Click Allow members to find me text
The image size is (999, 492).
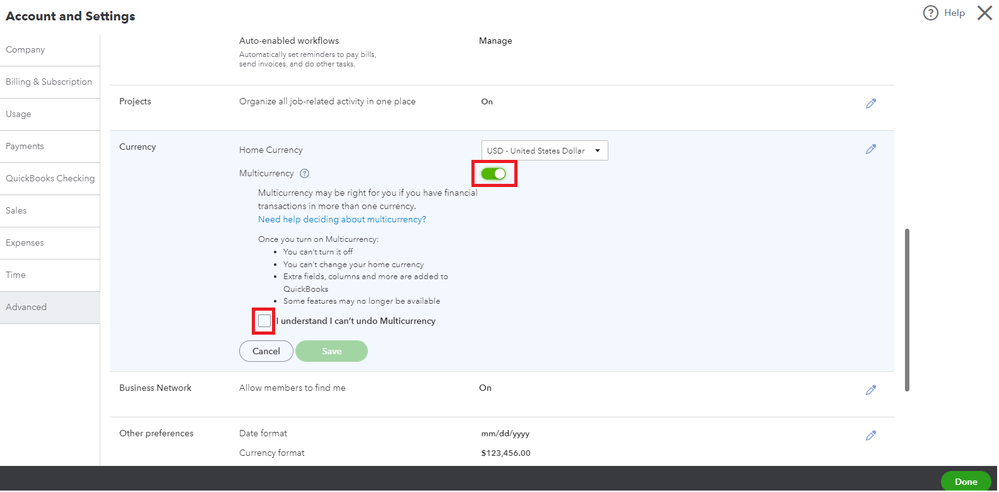pos(292,387)
